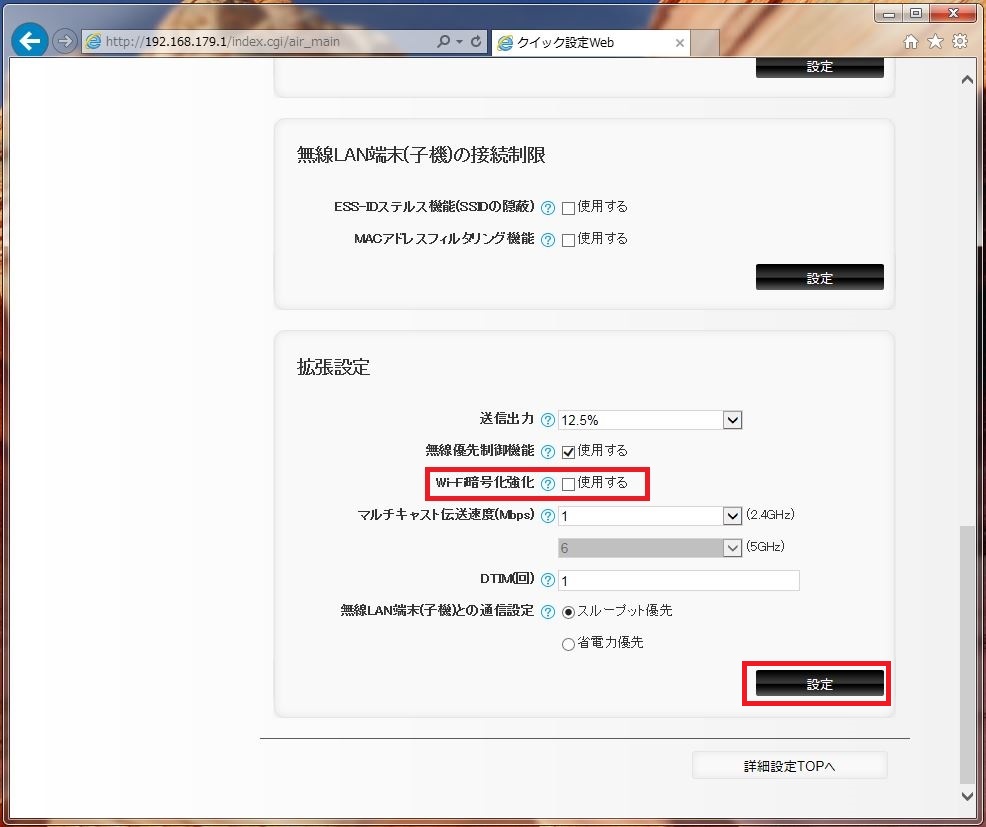Open the browser Home icon
The height and width of the screenshot is (827, 986).
click(911, 42)
